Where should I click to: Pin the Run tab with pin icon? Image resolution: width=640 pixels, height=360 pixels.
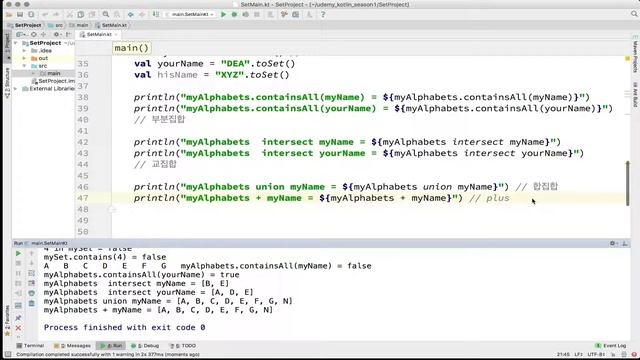(18, 318)
